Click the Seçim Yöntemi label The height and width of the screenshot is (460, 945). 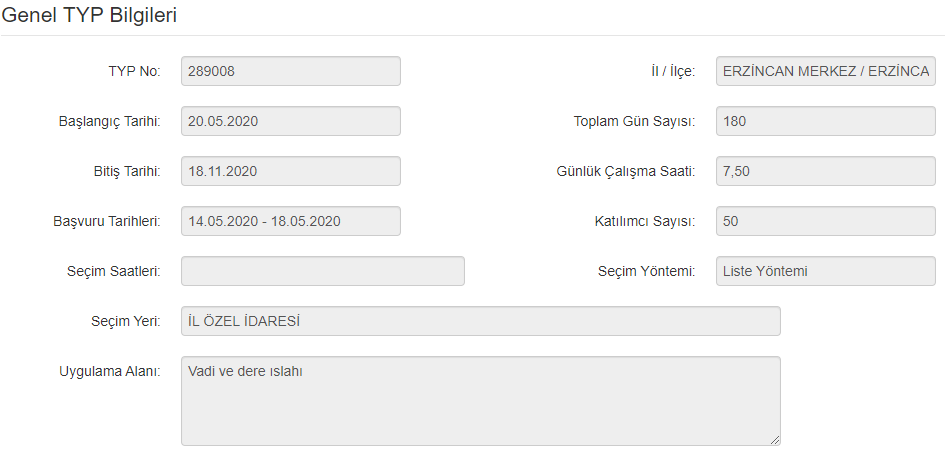646,271
